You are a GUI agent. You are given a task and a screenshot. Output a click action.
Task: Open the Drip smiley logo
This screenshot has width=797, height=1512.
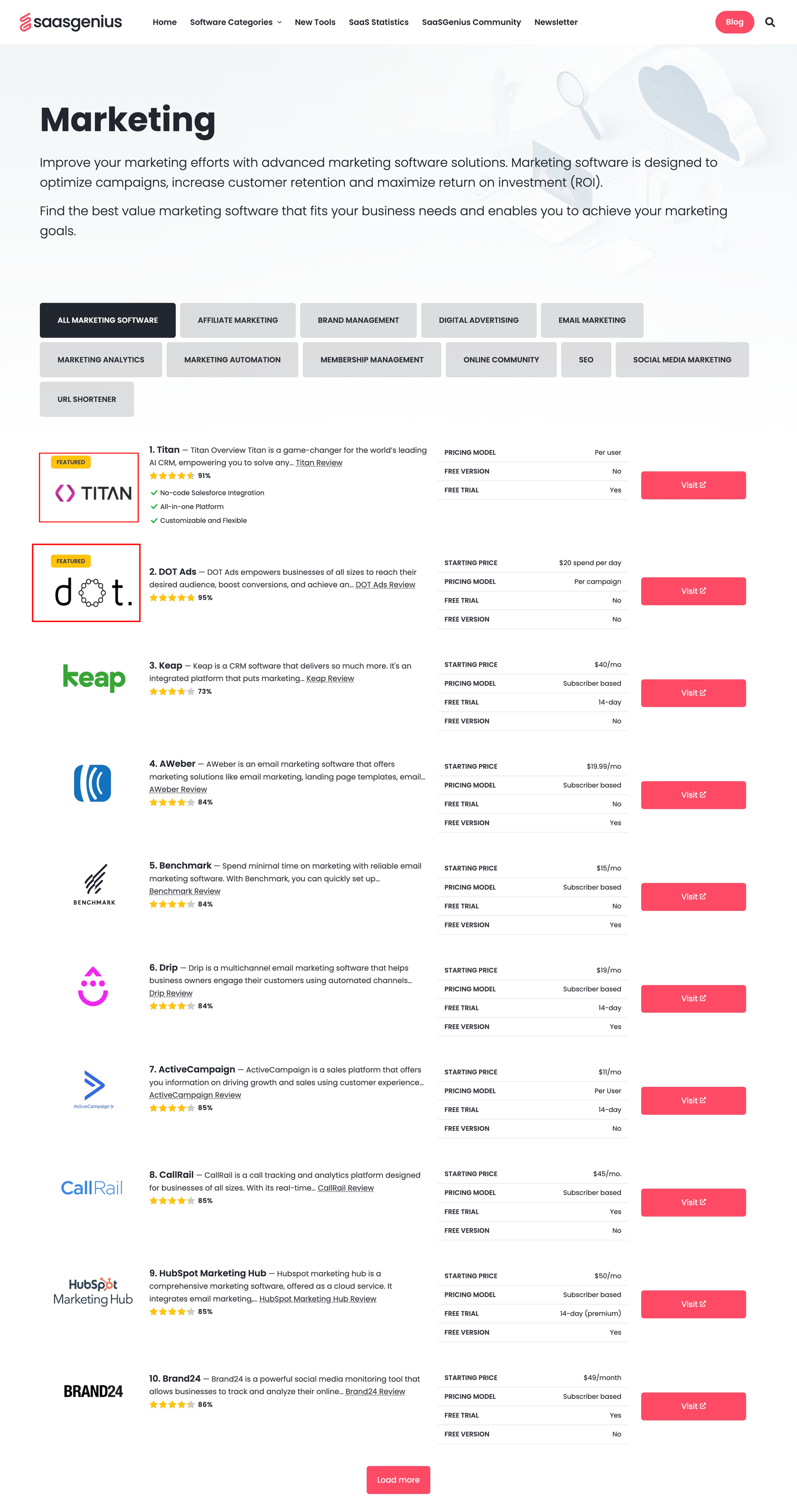click(93, 986)
